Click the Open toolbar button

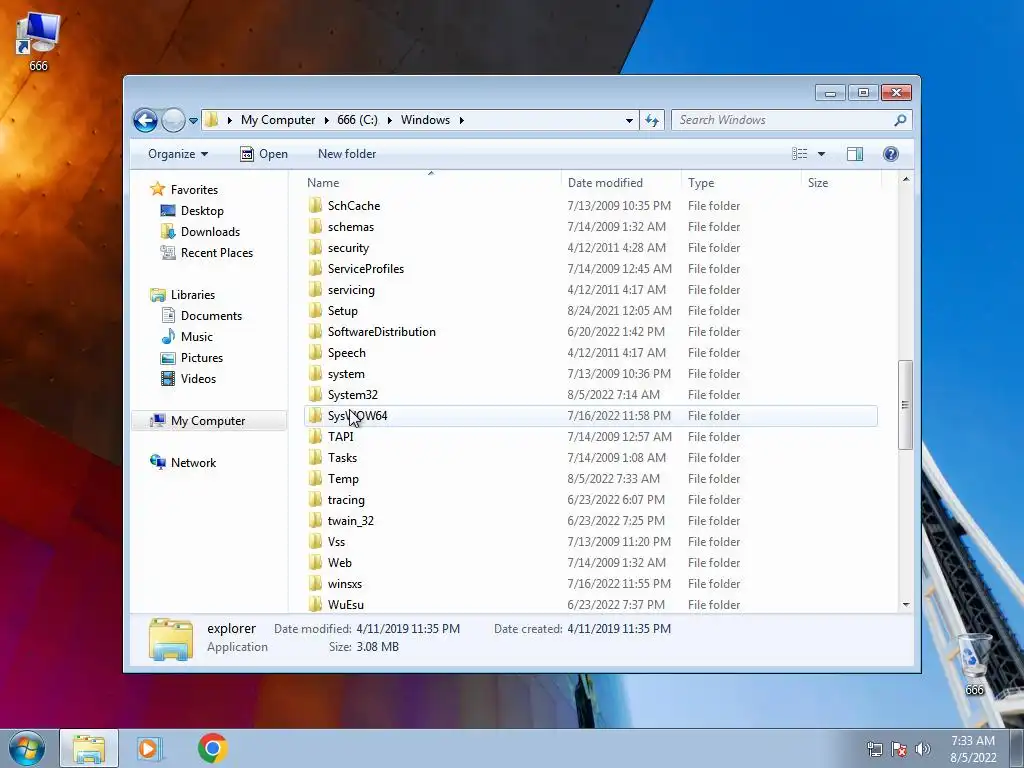click(264, 154)
